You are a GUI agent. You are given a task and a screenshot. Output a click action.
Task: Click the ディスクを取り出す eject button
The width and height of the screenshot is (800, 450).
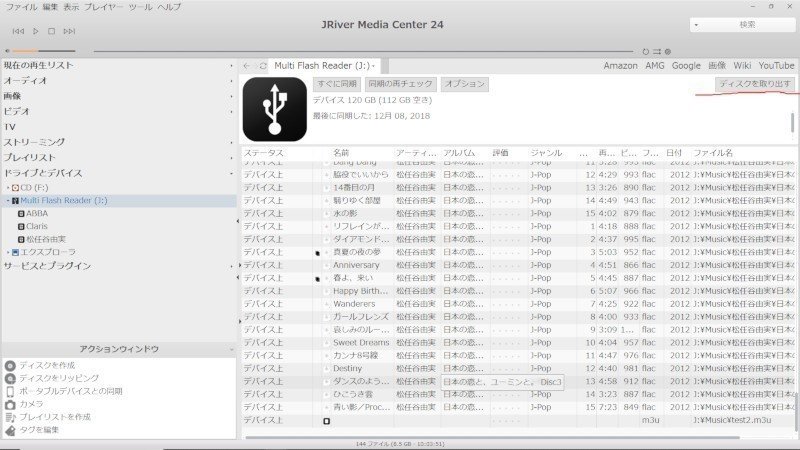[755, 84]
